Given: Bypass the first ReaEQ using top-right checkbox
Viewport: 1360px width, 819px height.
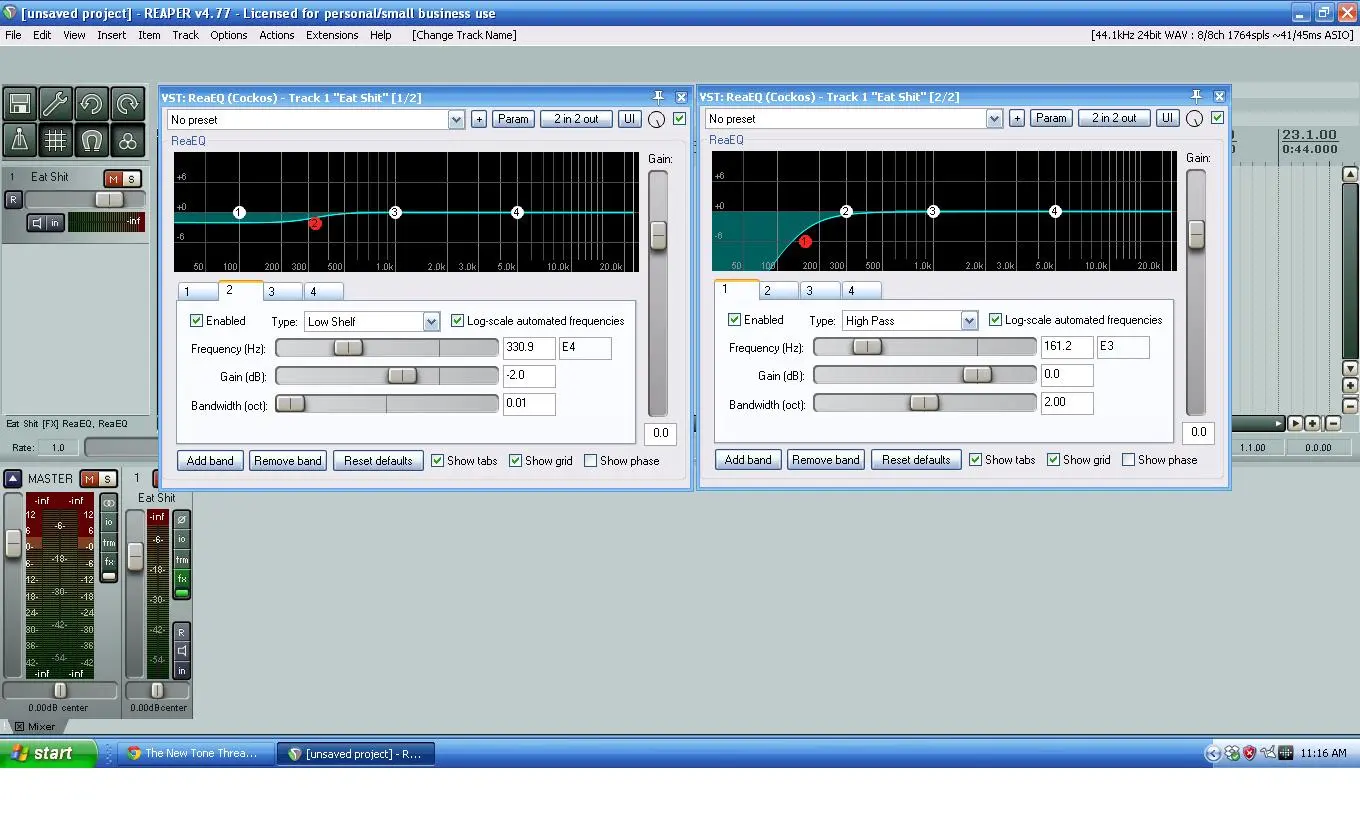Looking at the screenshot, I should tap(680, 119).
